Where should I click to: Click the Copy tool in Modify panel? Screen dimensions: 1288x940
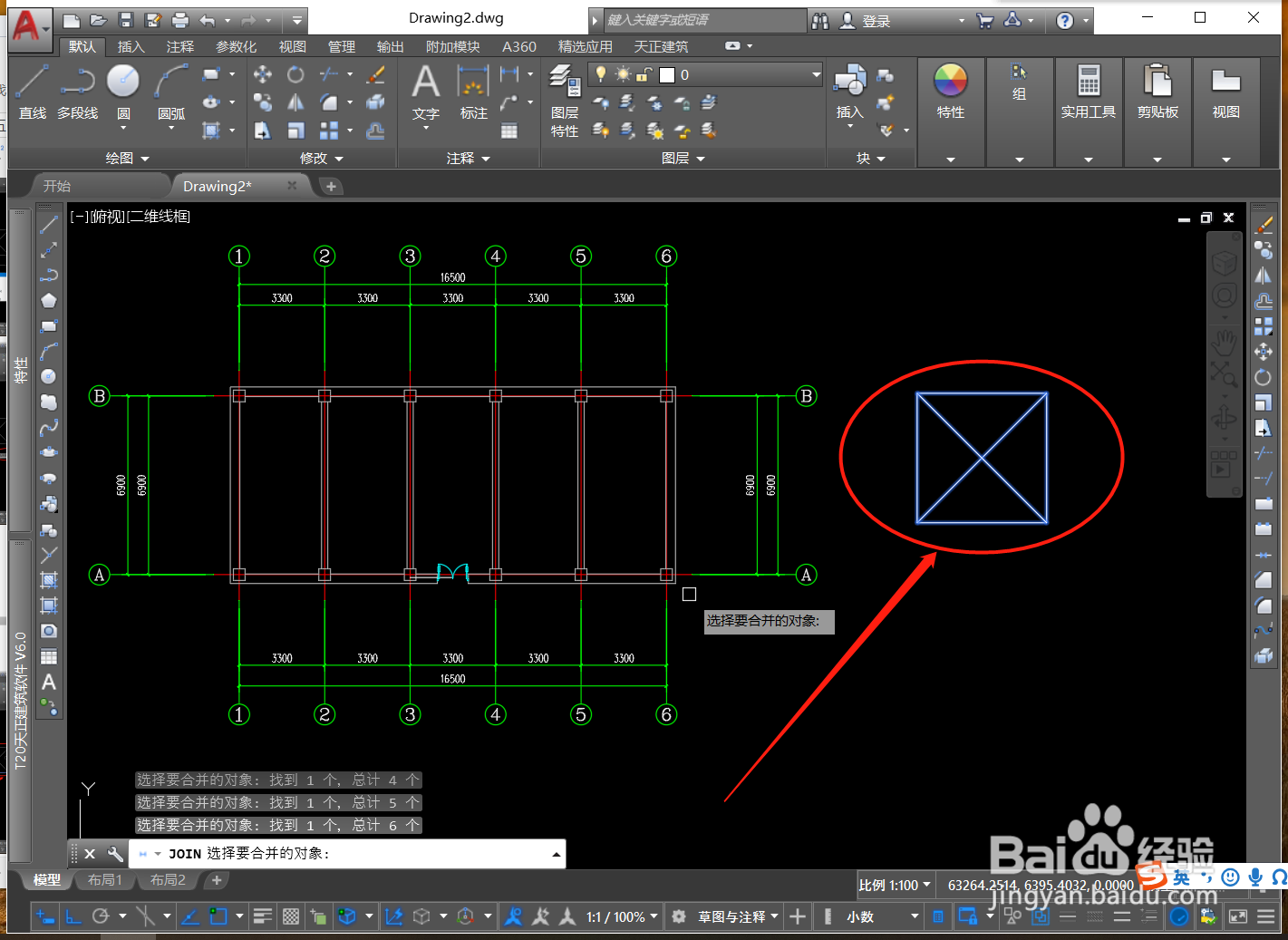pyautogui.click(x=263, y=102)
